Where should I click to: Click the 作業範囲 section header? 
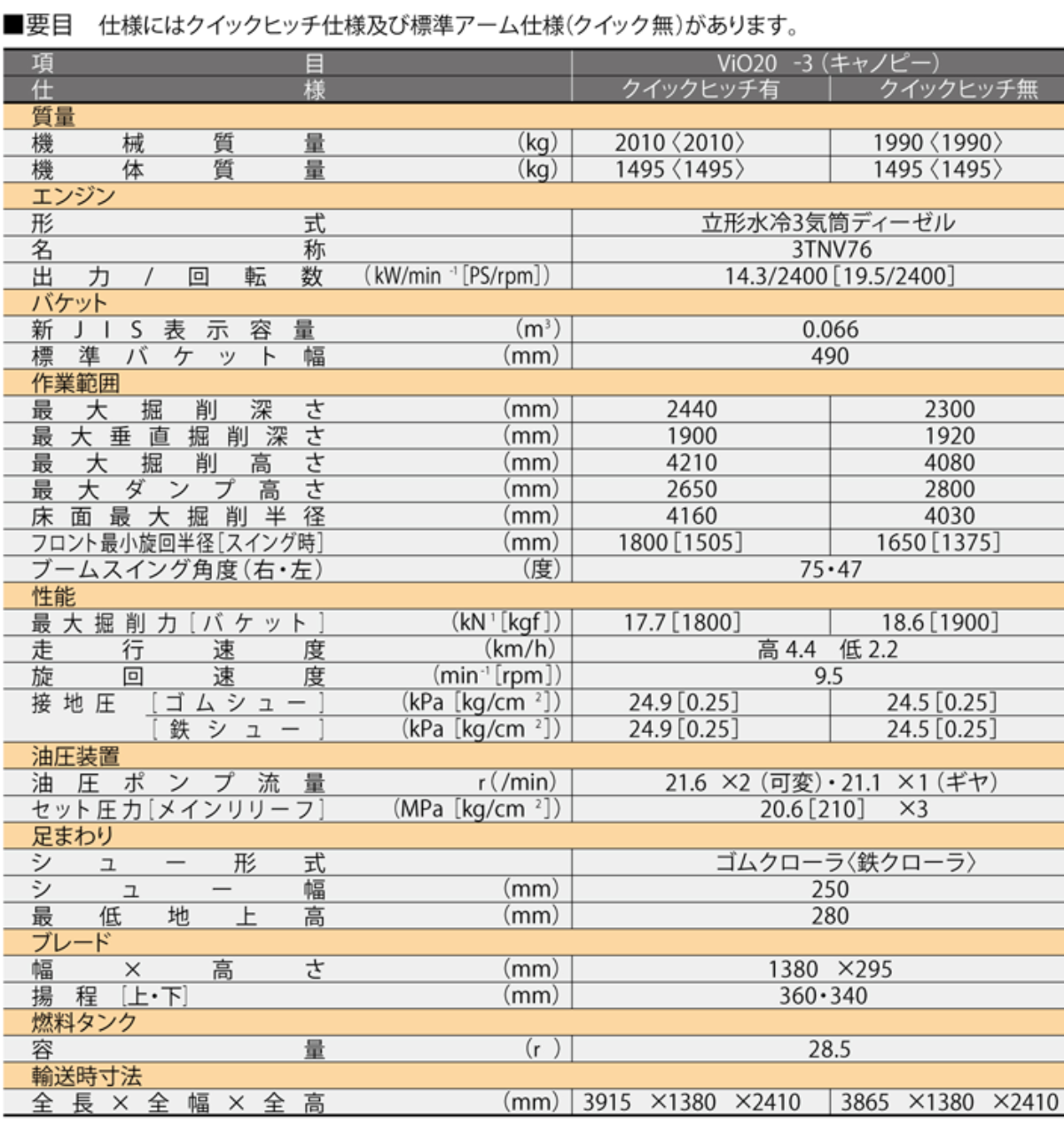(74, 383)
